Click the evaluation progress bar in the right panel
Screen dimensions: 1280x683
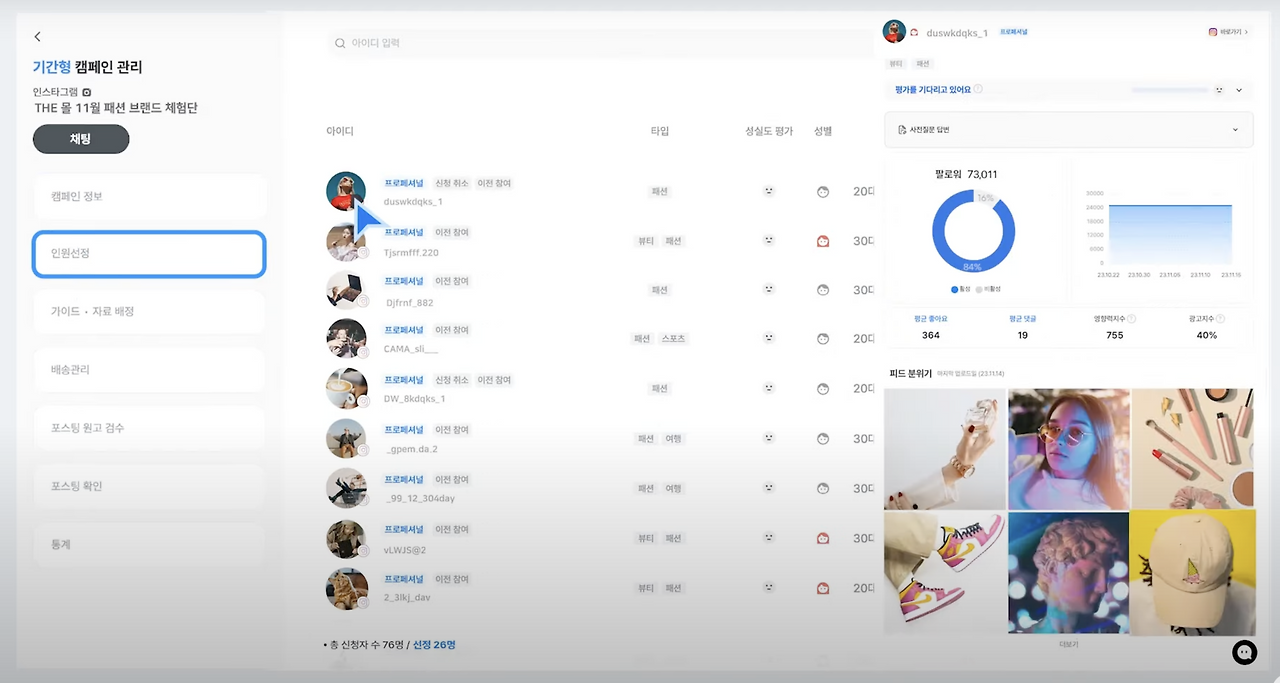[1172, 89]
